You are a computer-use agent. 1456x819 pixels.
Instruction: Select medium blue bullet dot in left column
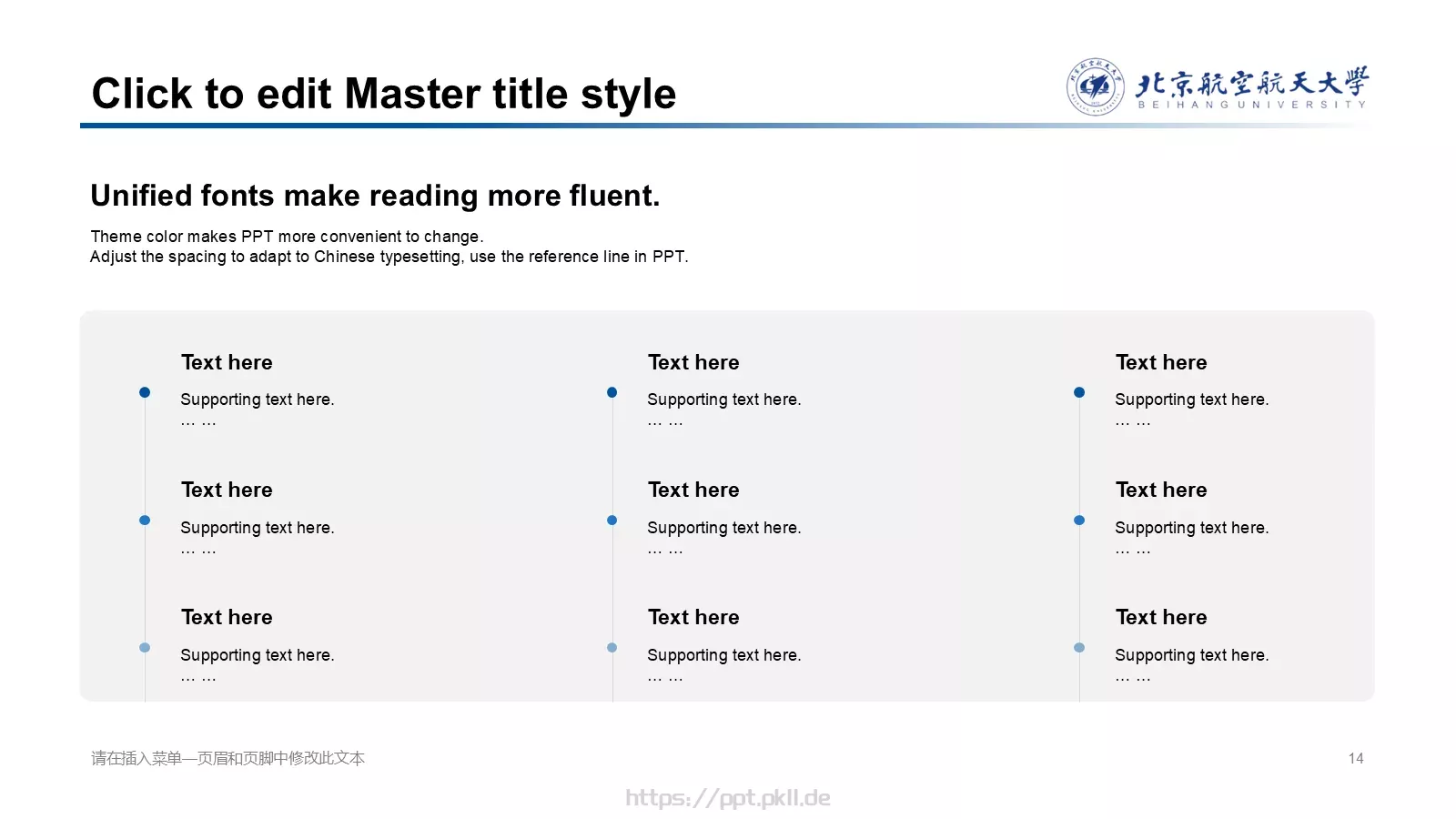(145, 521)
